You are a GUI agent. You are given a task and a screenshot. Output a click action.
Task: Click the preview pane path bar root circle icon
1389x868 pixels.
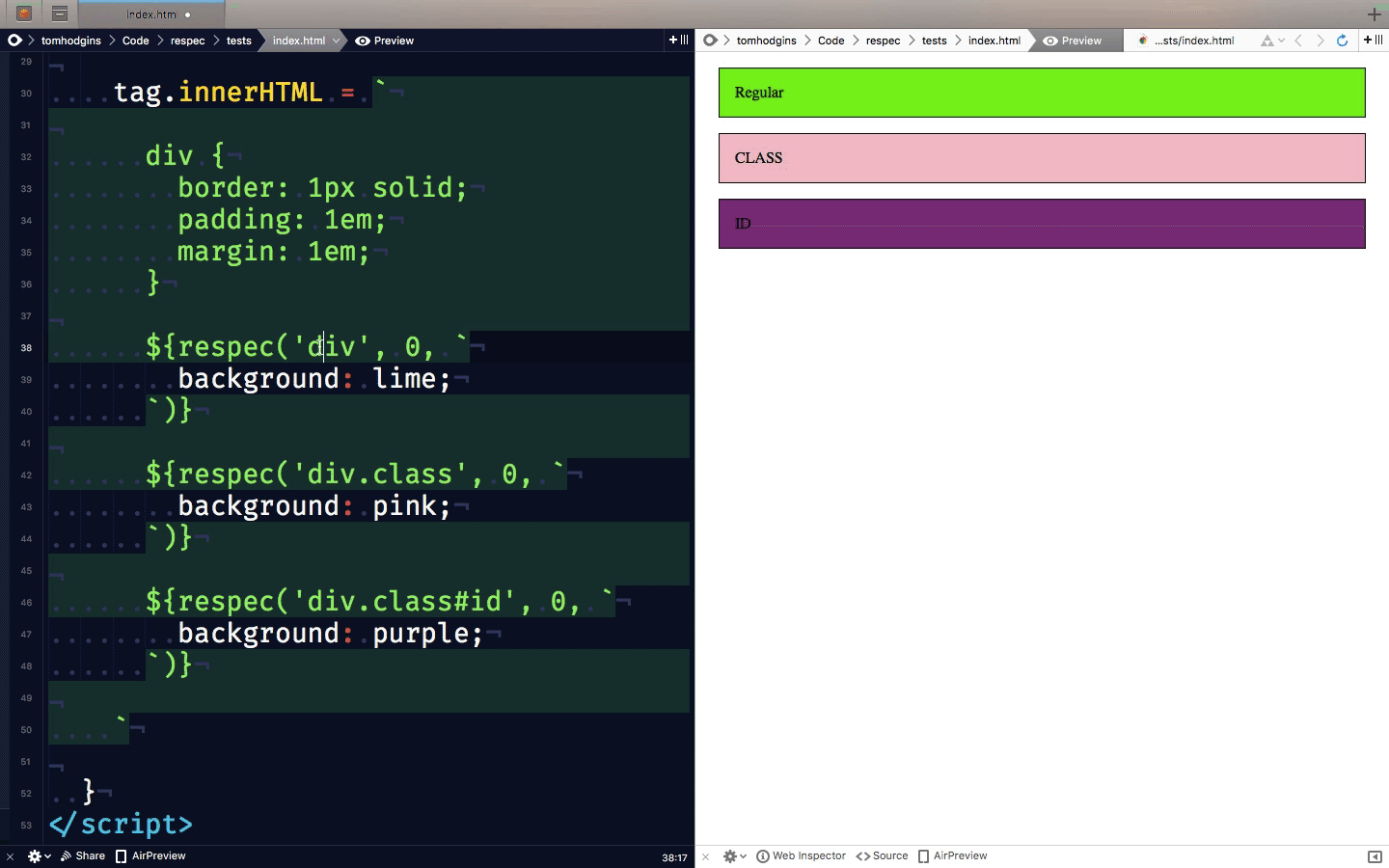point(711,41)
